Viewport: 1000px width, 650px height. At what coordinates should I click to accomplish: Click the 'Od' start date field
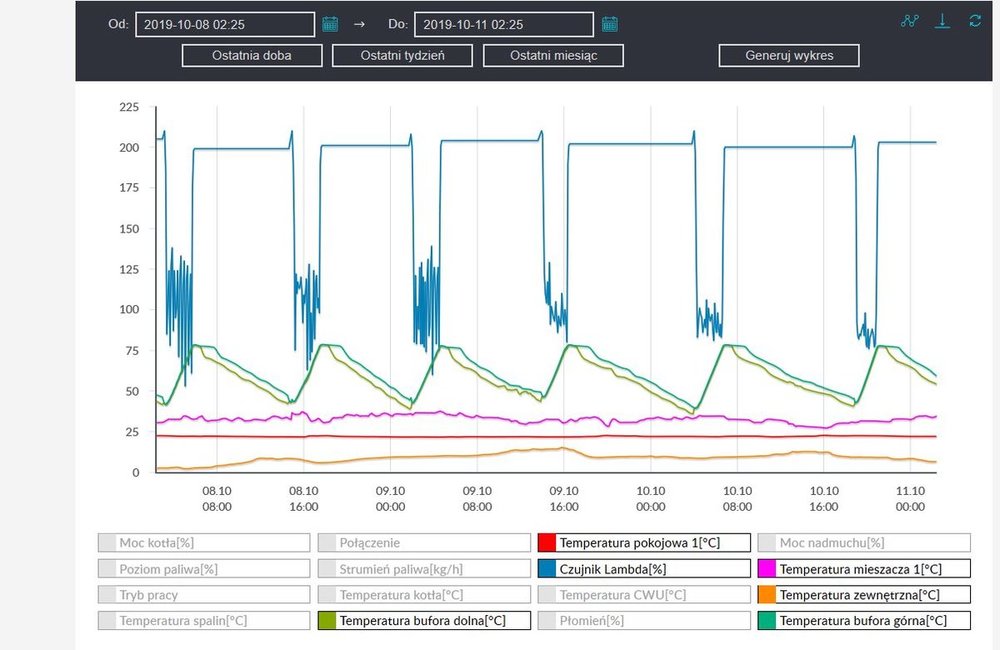226,24
